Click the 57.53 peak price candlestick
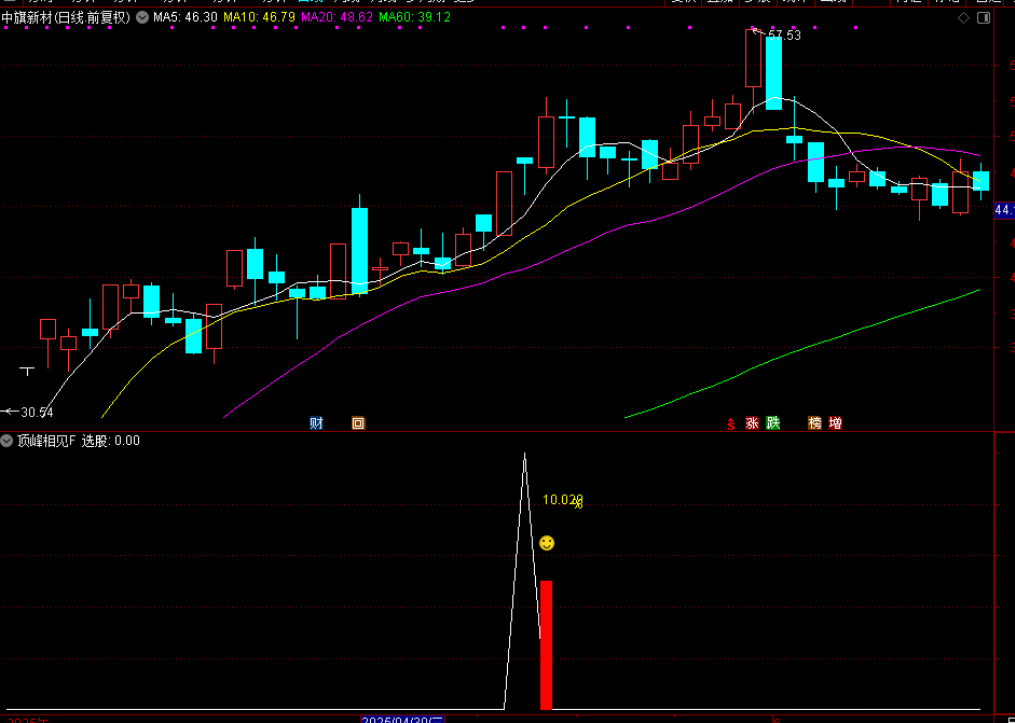Viewport: 1015px width, 723px height. pyautogui.click(x=753, y=58)
